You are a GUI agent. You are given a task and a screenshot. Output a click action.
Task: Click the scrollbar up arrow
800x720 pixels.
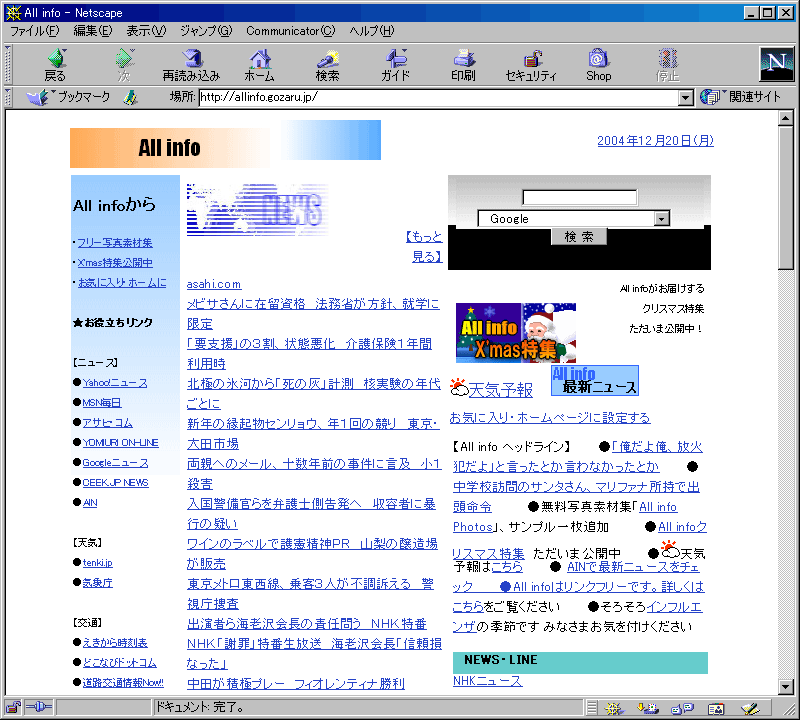coord(786,119)
